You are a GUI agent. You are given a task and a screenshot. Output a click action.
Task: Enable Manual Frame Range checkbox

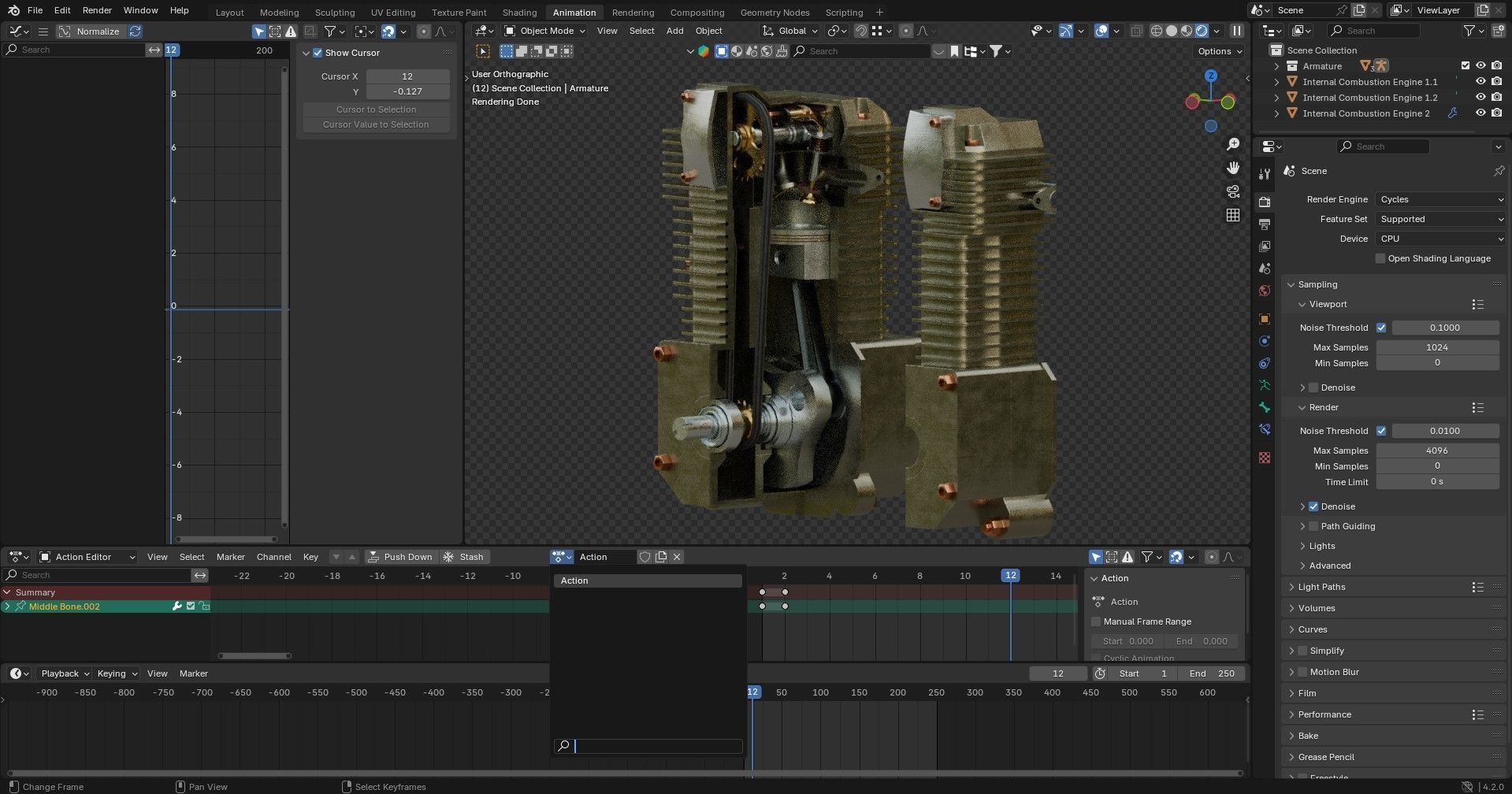pyautogui.click(x=1096, y=621)
